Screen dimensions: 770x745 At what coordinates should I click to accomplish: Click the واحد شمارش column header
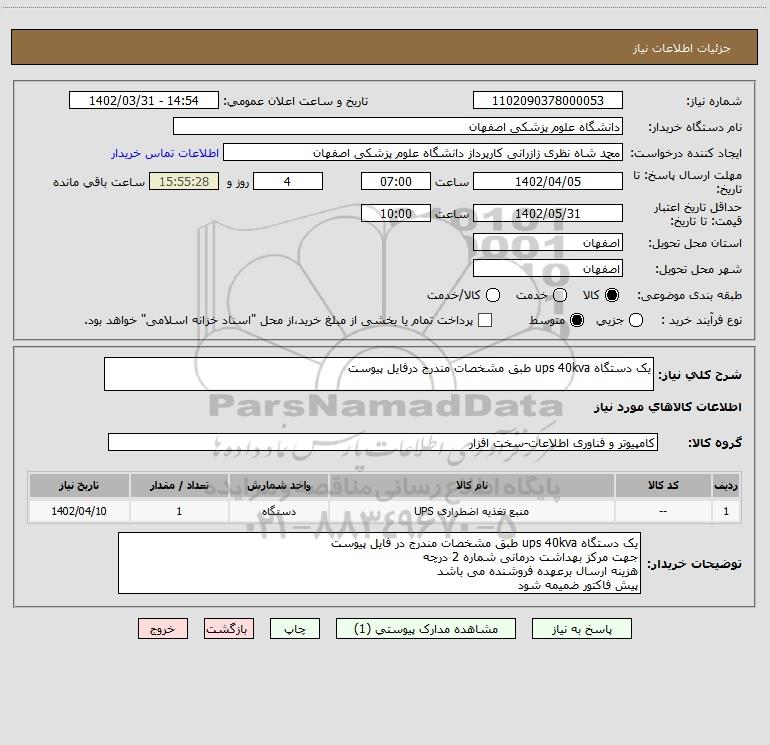[278, 485]
